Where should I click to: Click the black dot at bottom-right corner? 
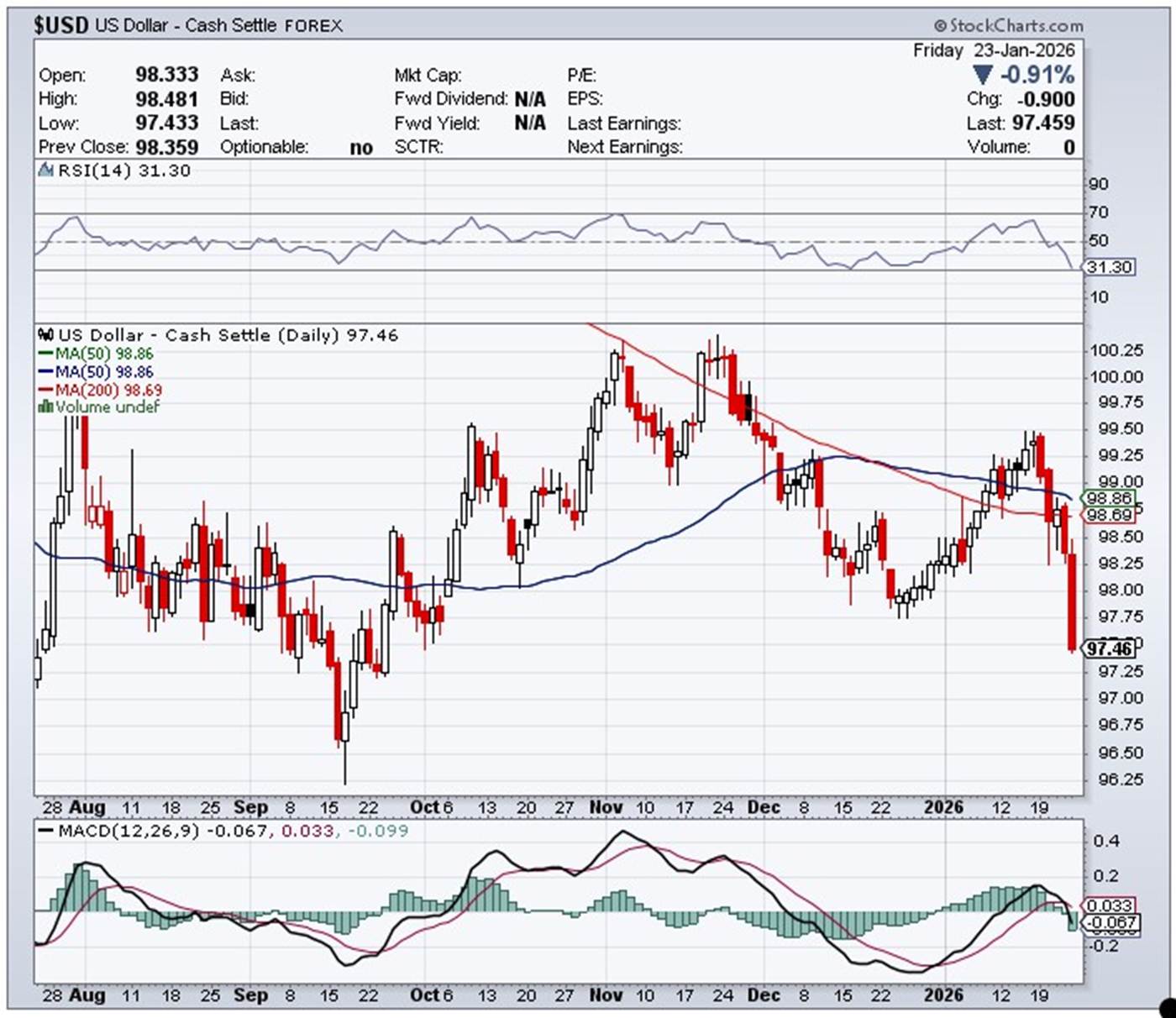tap(1168, 1006)
